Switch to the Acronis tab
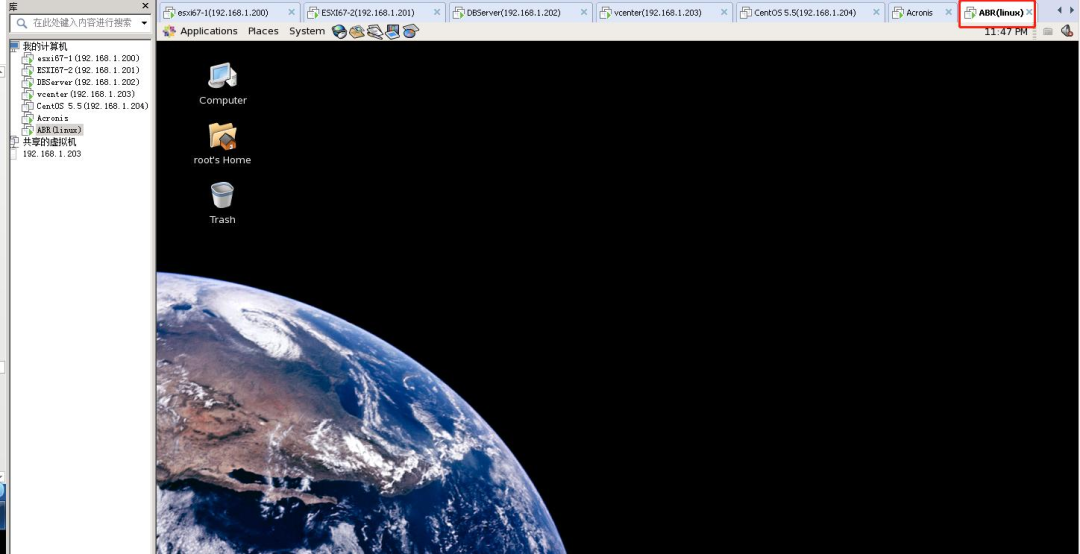Screen dimensions: 1080x554 click(922, 12)
